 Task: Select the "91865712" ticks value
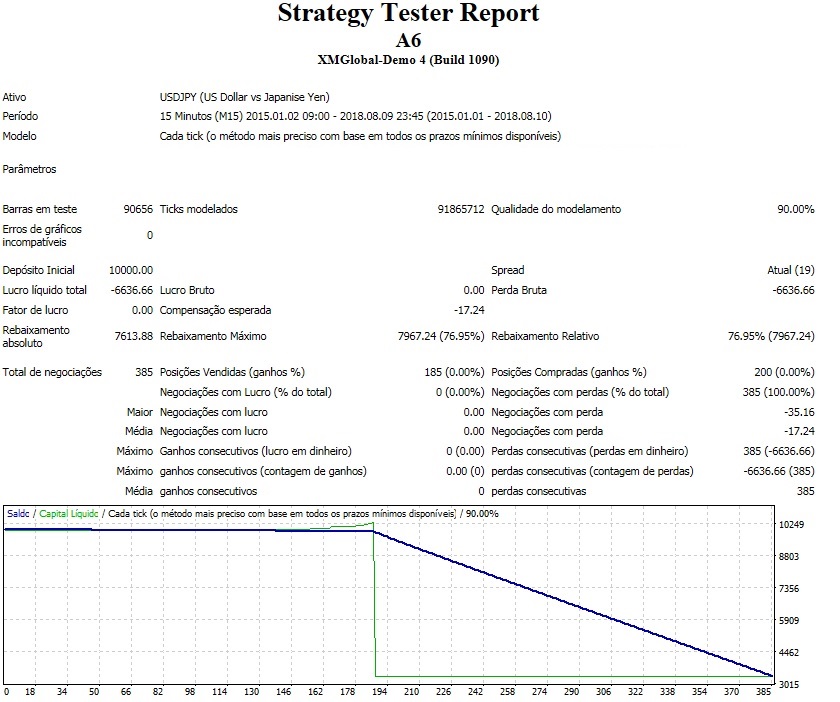pyautogui.click(x=461, y=209)
